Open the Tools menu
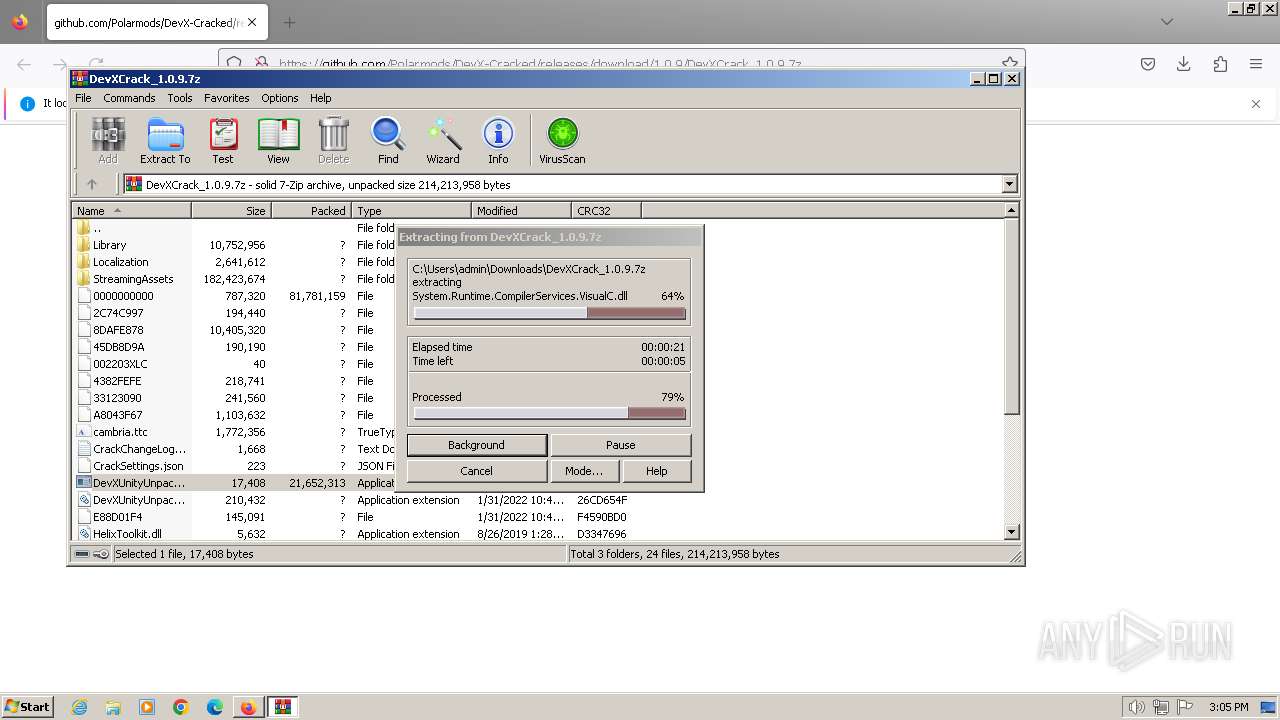The image size is (1280, 720). [180, 98]
